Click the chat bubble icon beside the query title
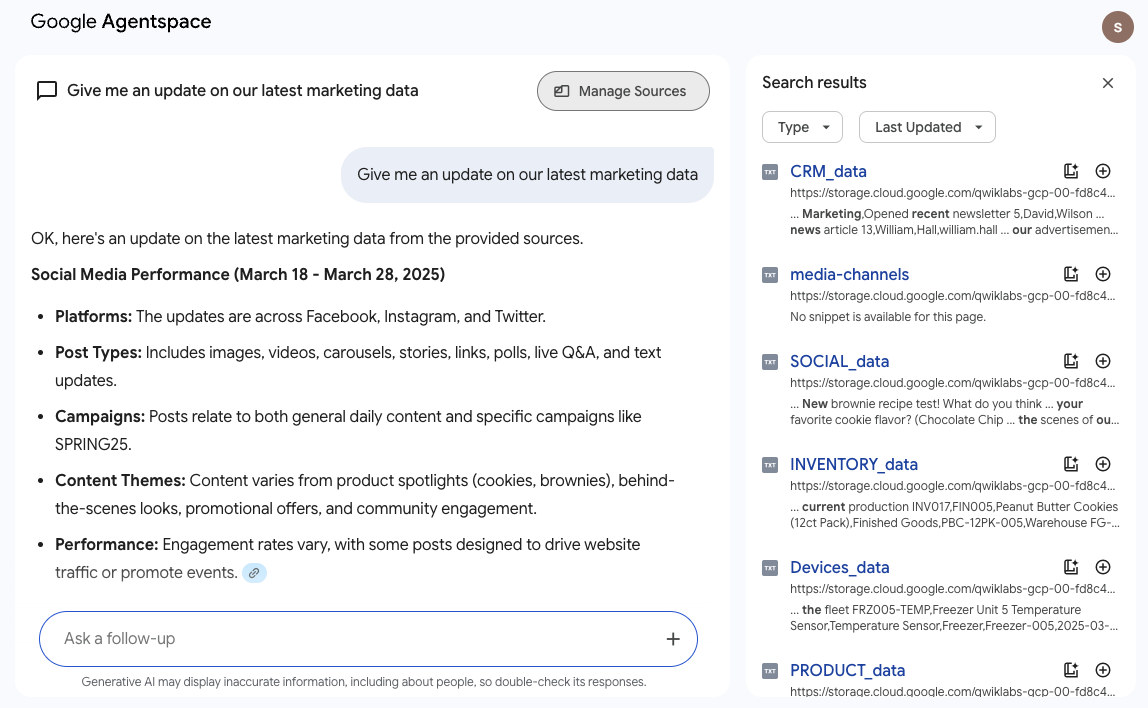The image size is (1148, 708). pos(47,91)
